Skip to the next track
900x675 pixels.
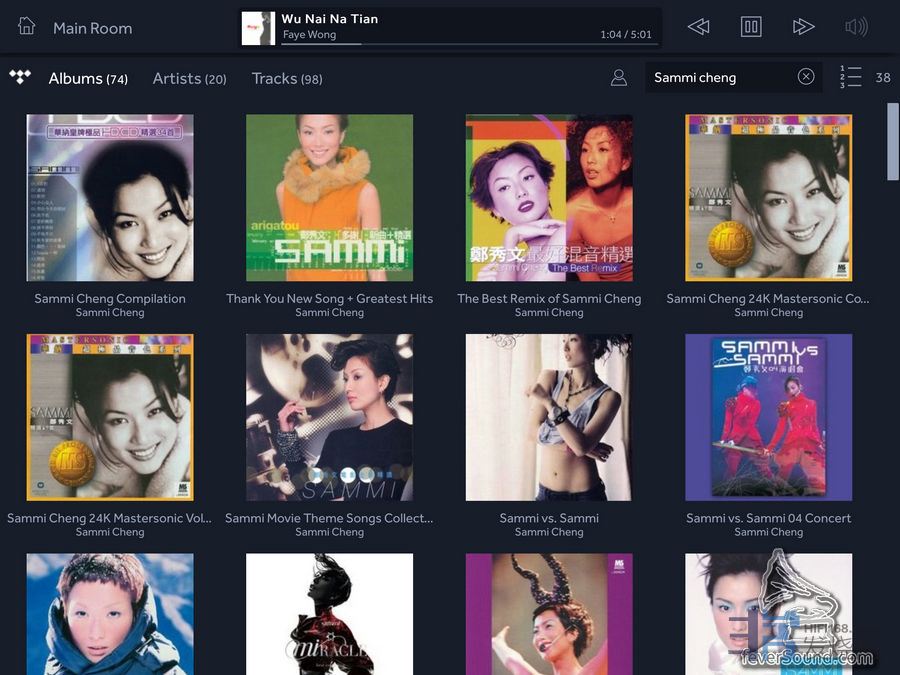[803, 27]
